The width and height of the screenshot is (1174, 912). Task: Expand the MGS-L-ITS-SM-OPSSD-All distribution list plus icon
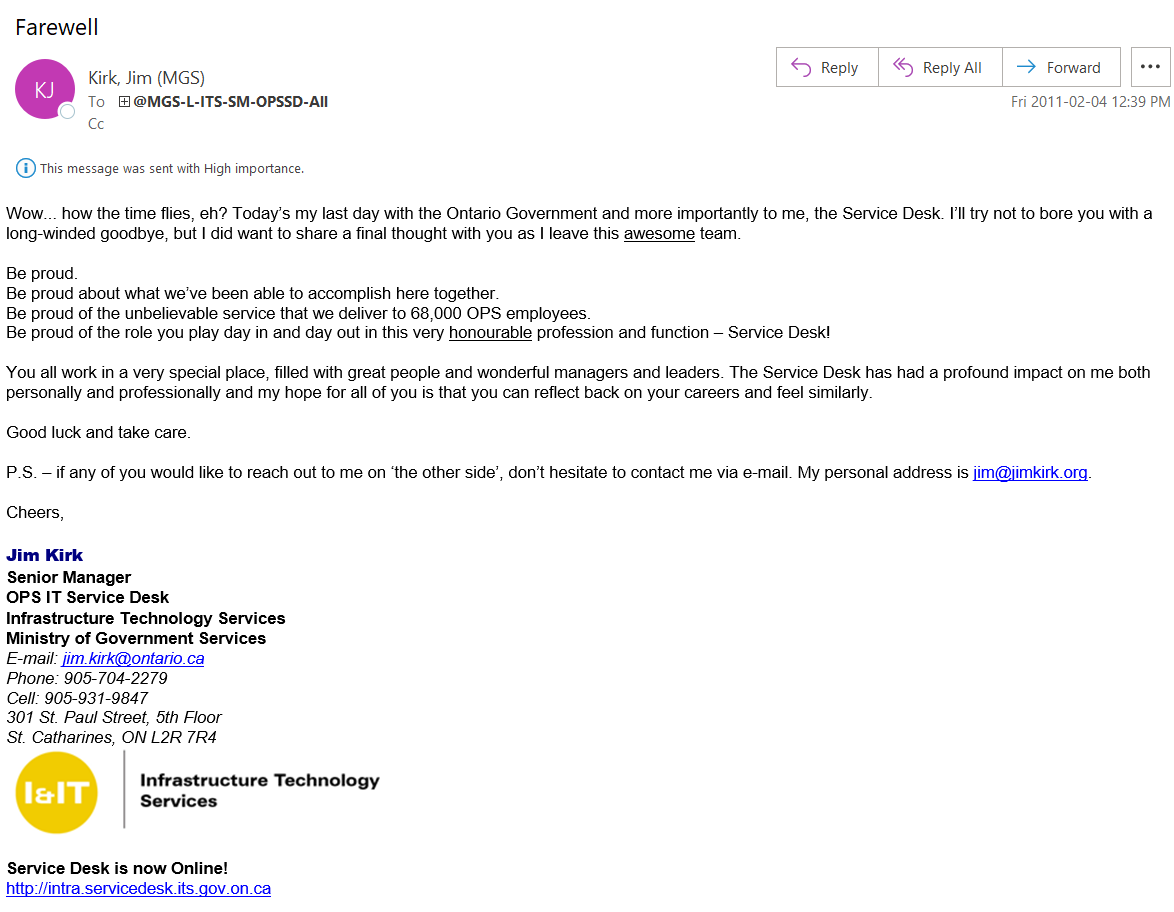(x=124, y=102)
